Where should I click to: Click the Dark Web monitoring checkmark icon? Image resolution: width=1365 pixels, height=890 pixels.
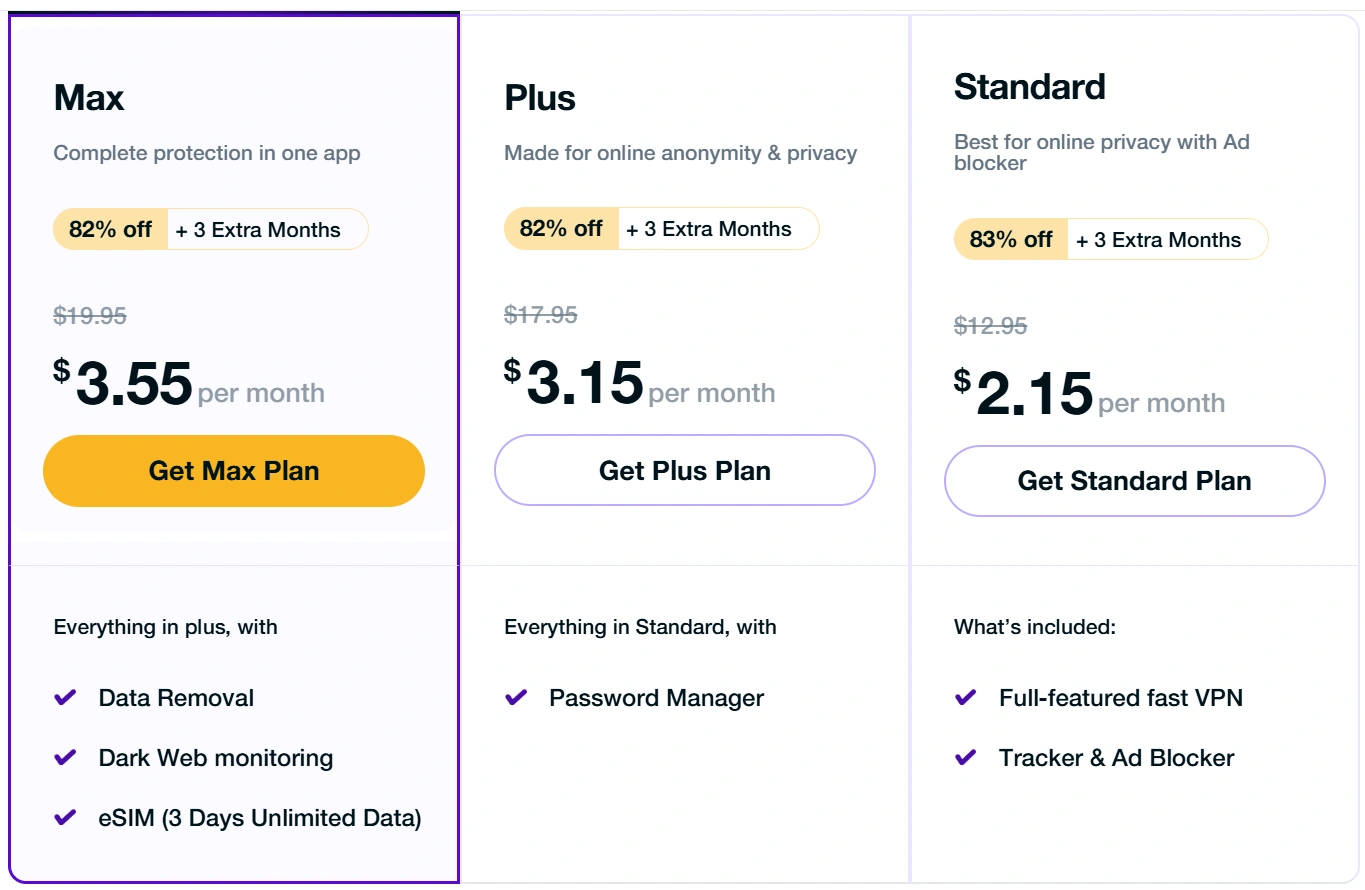(x=65, y=758)
